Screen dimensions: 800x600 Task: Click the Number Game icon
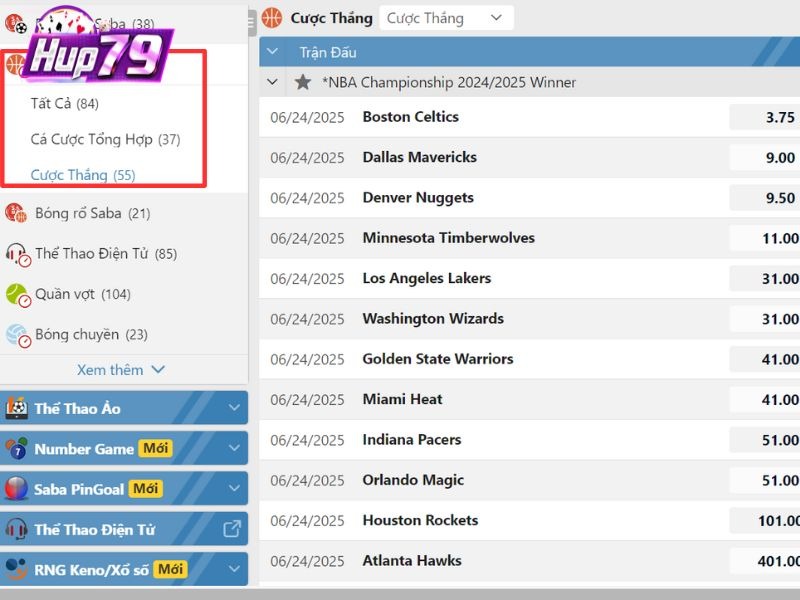[17, 448]
